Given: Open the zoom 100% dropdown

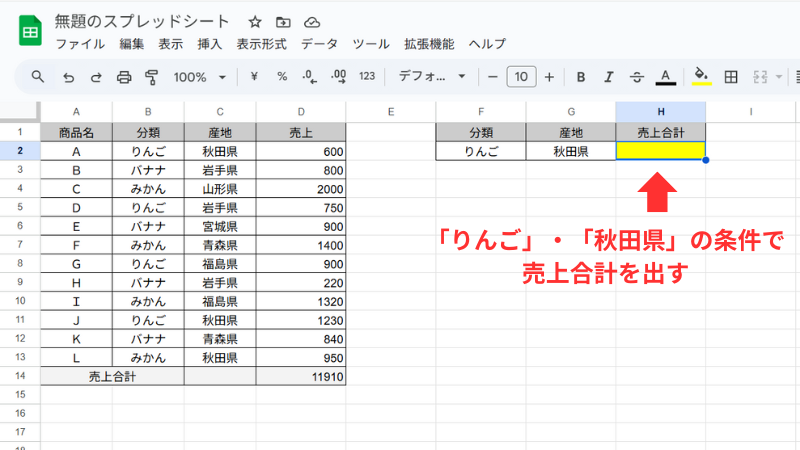Looking at the screenshot, I should pos(199,78).
